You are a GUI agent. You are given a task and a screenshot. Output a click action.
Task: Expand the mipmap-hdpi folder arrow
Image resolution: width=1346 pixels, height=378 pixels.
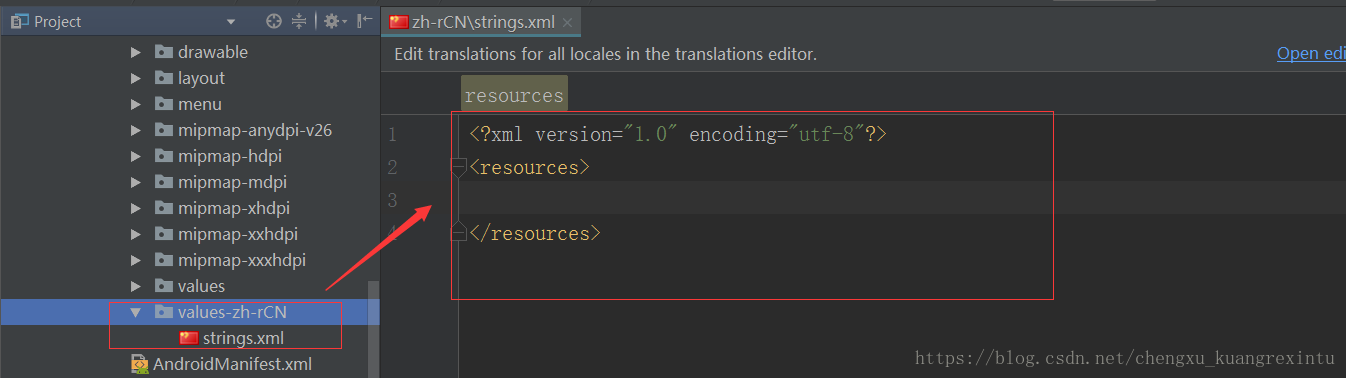[136, 156]
